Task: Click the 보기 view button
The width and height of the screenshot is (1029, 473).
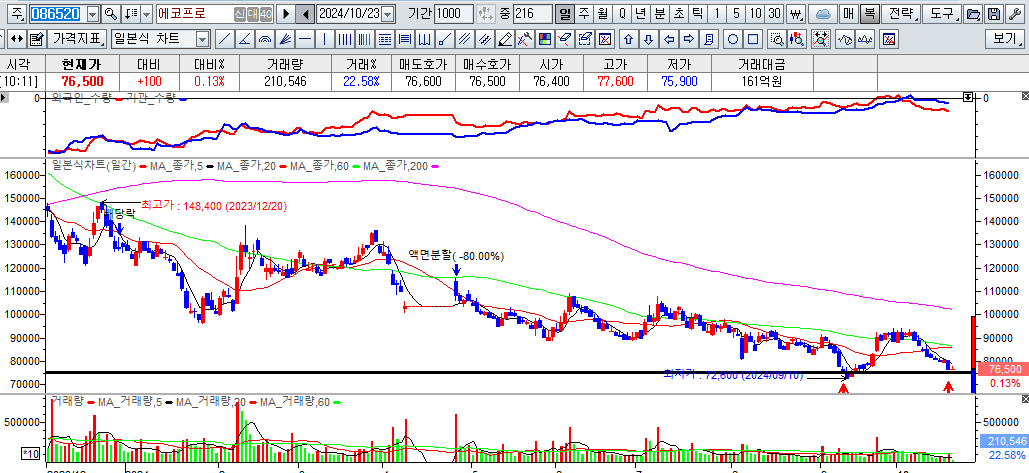Action: tap(1004, 39)
